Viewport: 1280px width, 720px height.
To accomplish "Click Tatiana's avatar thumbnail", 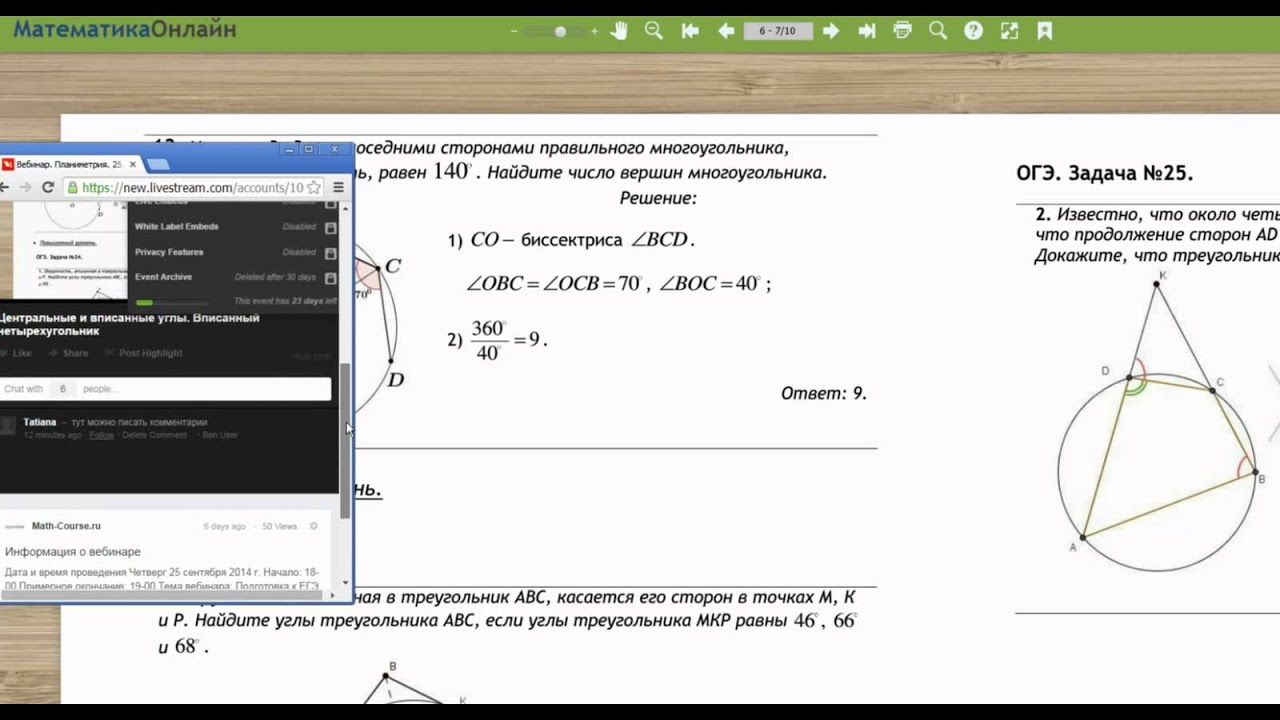I will pos(7,425).
